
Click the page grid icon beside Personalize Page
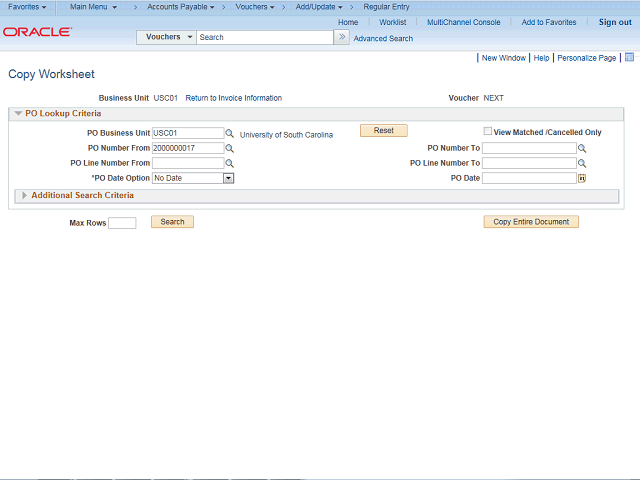point(629,57)
